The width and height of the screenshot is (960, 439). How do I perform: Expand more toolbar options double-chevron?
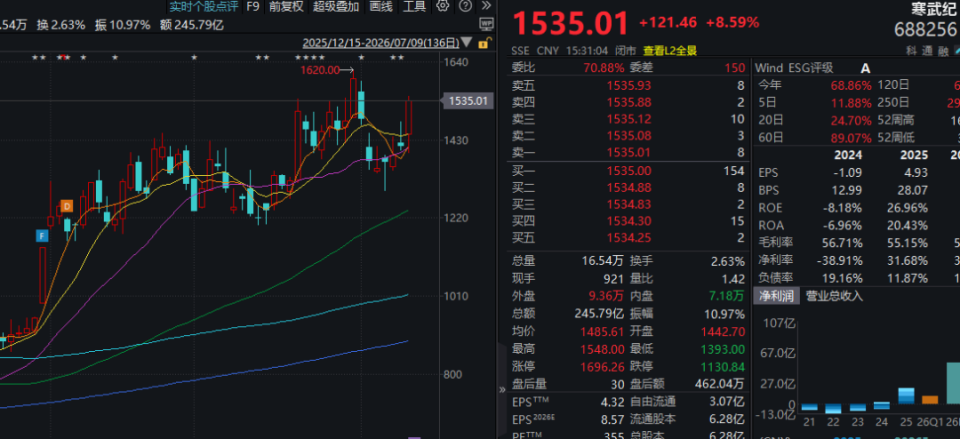click(486, 6)
